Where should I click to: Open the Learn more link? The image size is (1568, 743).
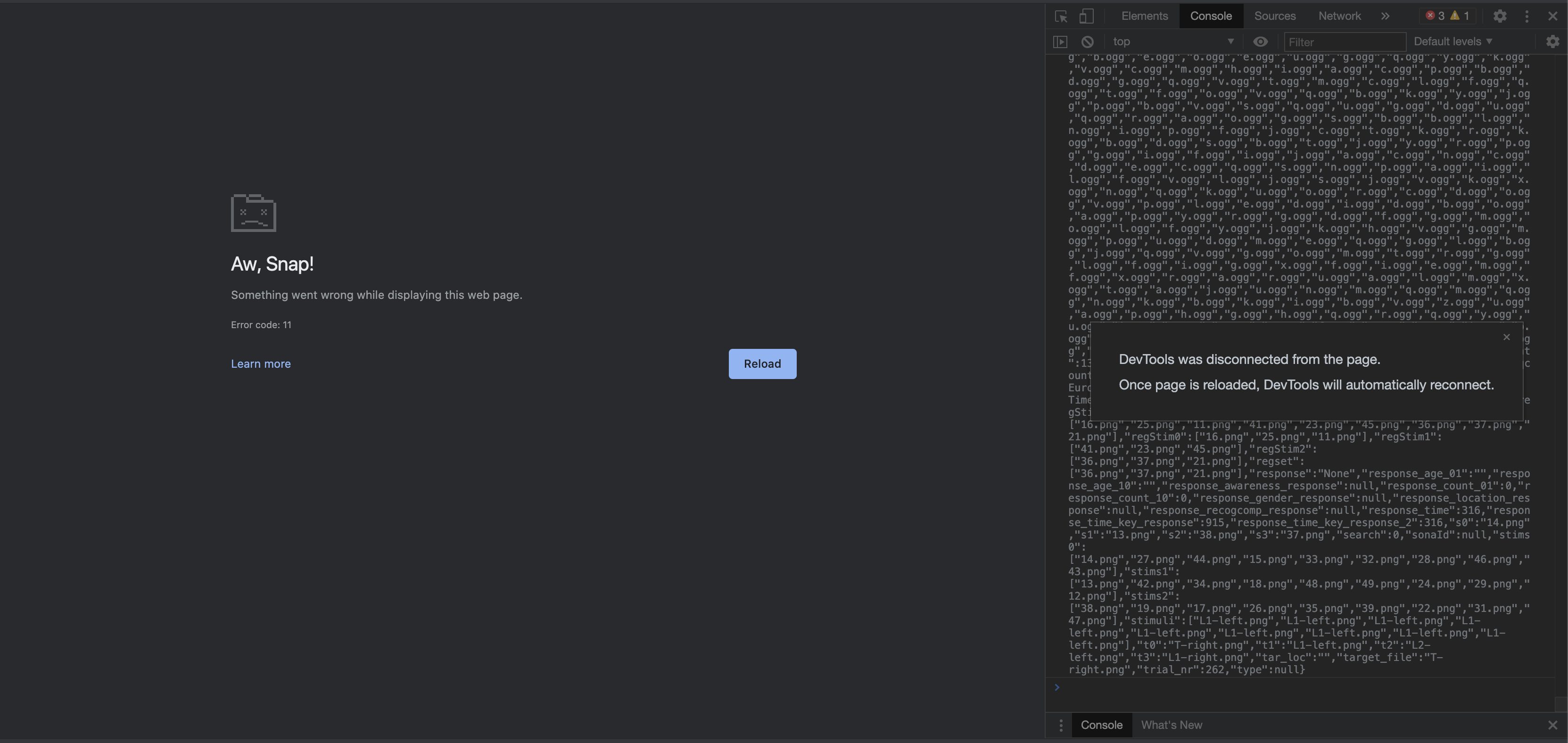tap(261, 363)
